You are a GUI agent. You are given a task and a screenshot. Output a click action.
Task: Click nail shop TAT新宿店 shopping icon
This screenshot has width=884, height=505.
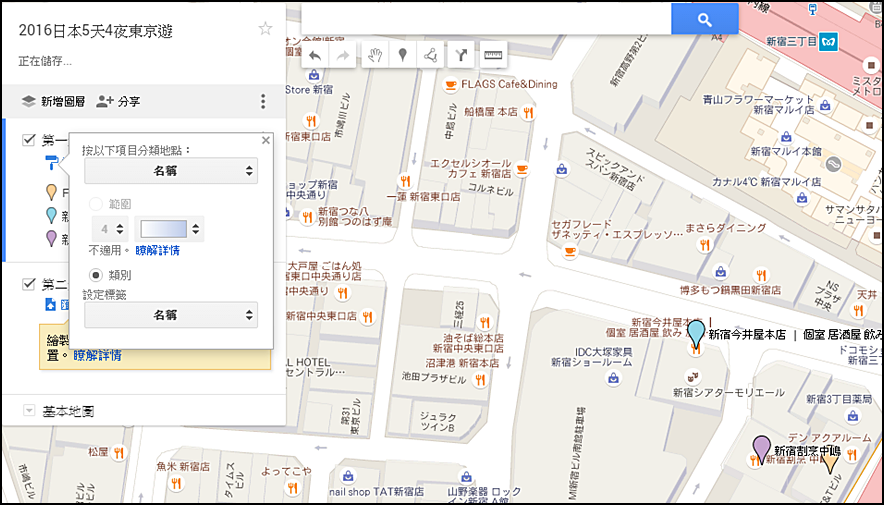pyautogui.click(x=349, y=476)
